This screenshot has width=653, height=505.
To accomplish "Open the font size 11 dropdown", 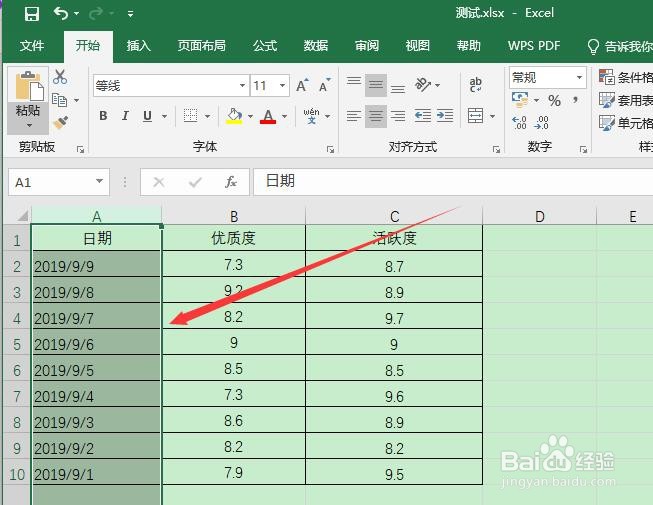I will click(282, 86).
